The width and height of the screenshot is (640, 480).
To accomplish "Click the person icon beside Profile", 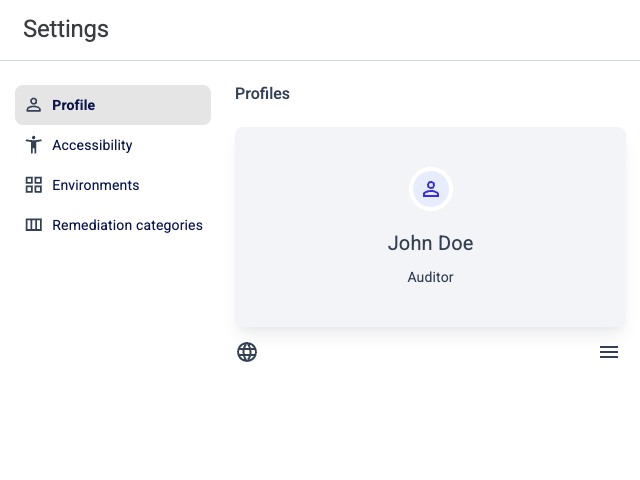I will coord(33,105).
